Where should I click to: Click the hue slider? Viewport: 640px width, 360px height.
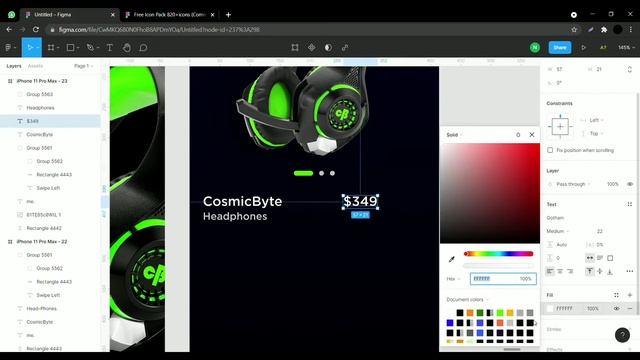point(498,254)
